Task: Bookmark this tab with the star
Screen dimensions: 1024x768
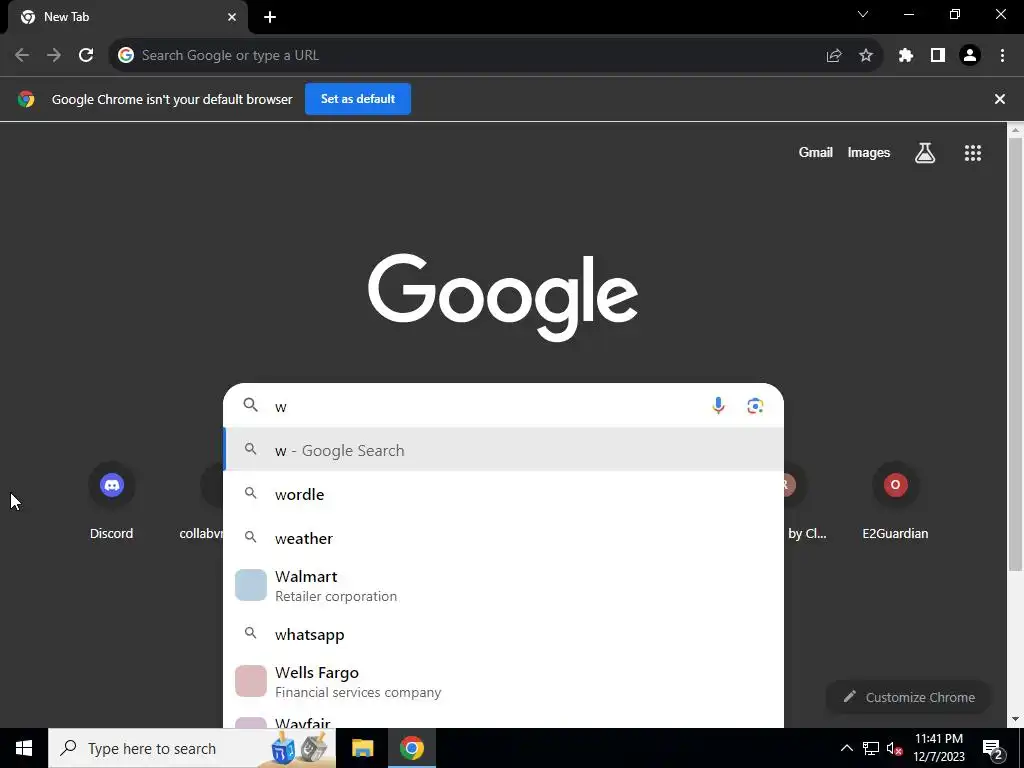Action: coord(866,56)
